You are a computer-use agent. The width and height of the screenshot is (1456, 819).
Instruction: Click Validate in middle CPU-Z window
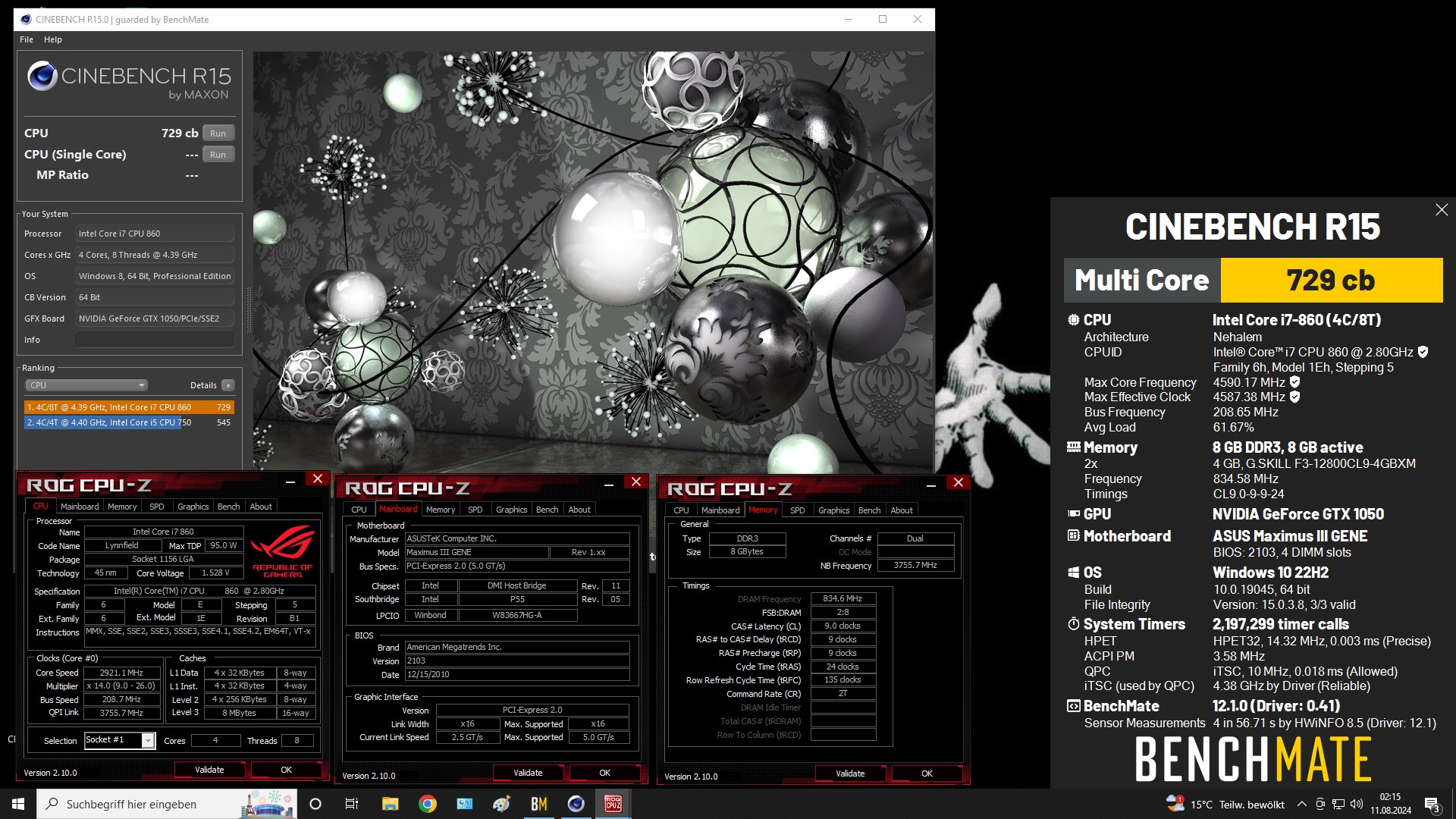[x=528, y=773]
